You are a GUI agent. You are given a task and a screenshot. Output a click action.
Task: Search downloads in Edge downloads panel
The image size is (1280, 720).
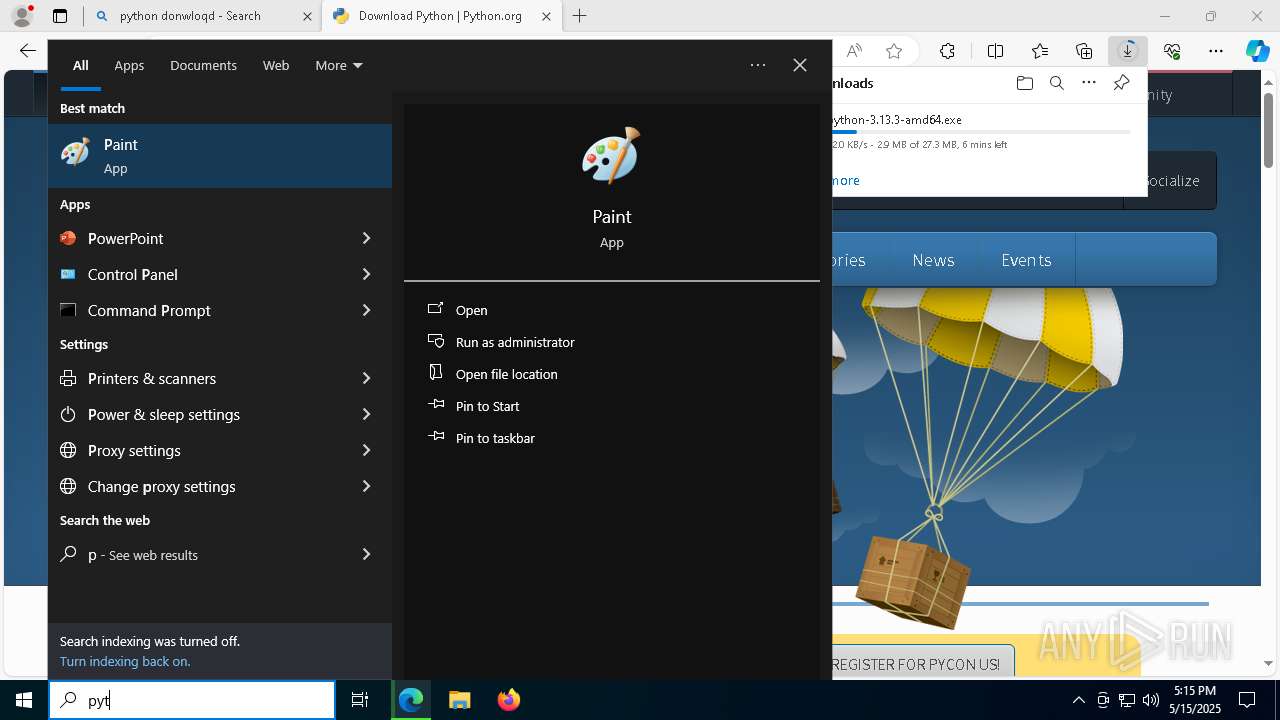(1056, 83)
